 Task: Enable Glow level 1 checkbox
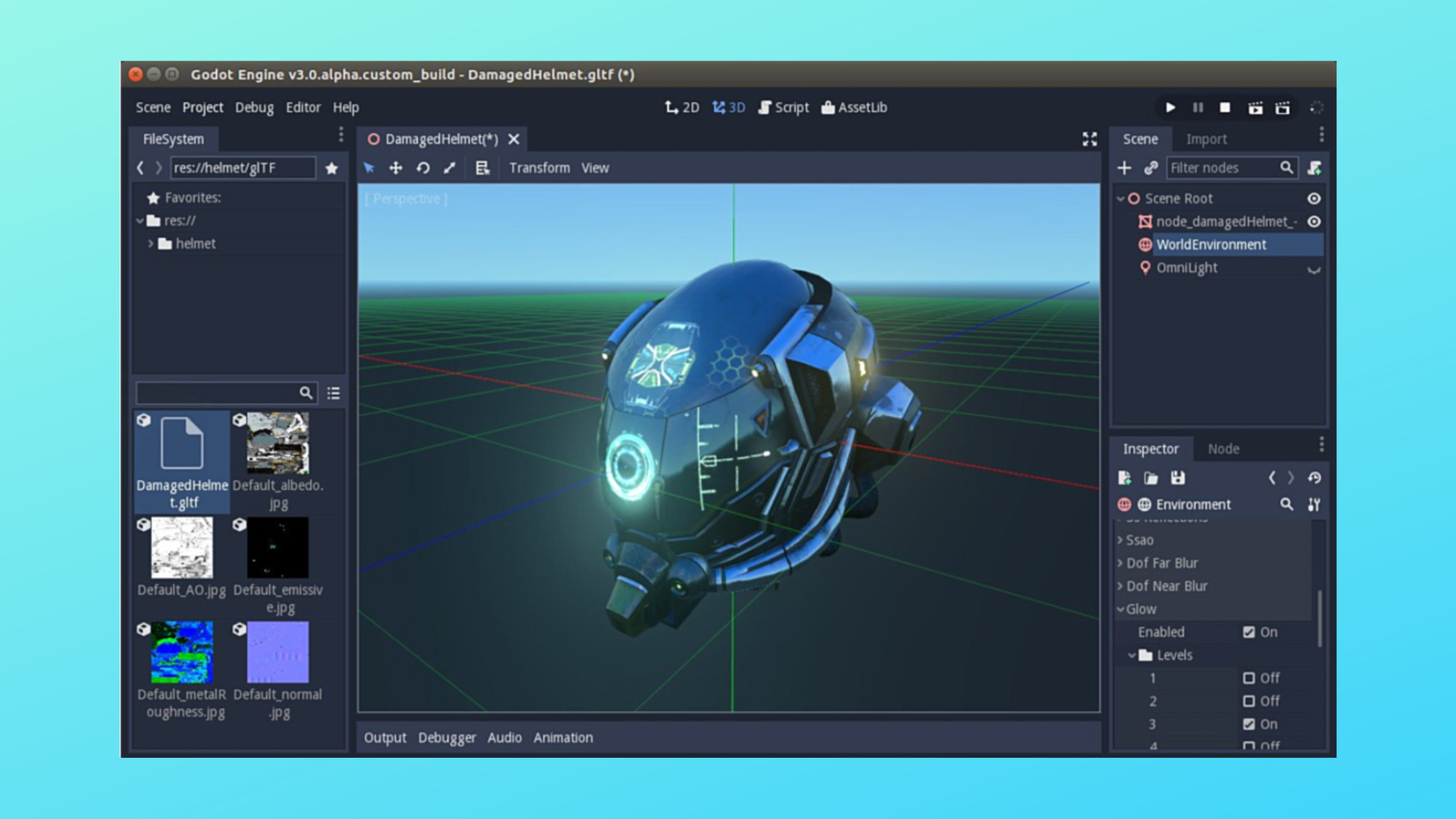coord(1248,678)
